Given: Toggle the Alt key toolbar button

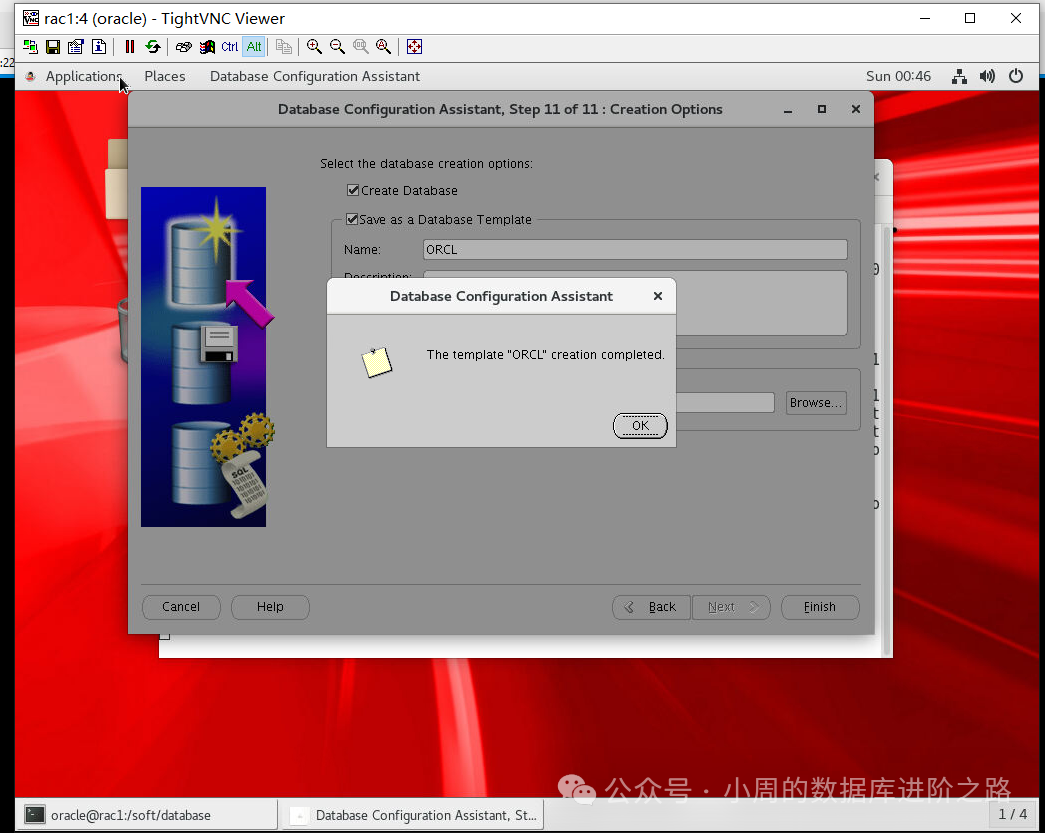Looking at the screenshot, I should (x=254, y=47).
